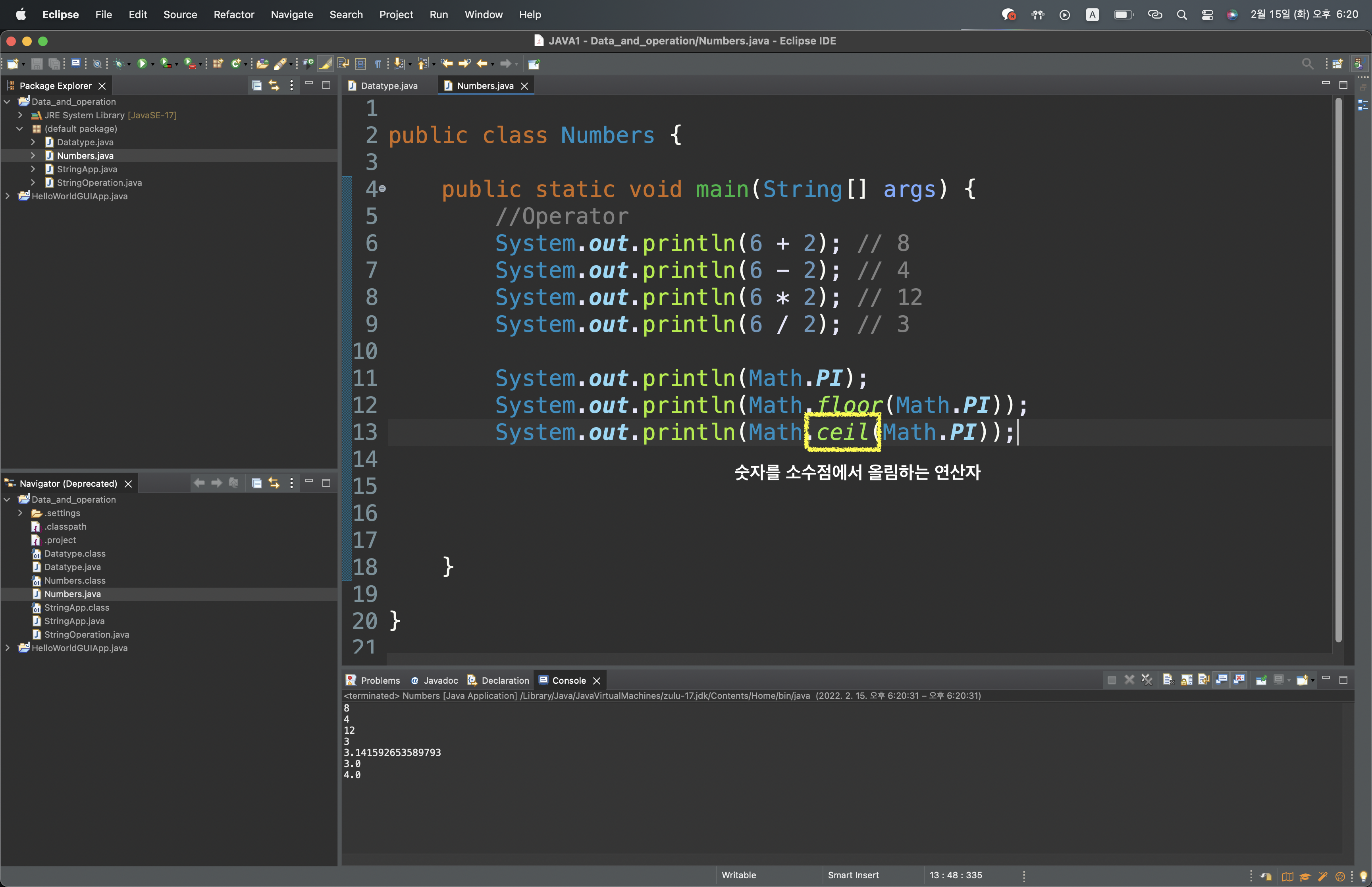Click the editor vertical scrollbar

coord(1339,368)
